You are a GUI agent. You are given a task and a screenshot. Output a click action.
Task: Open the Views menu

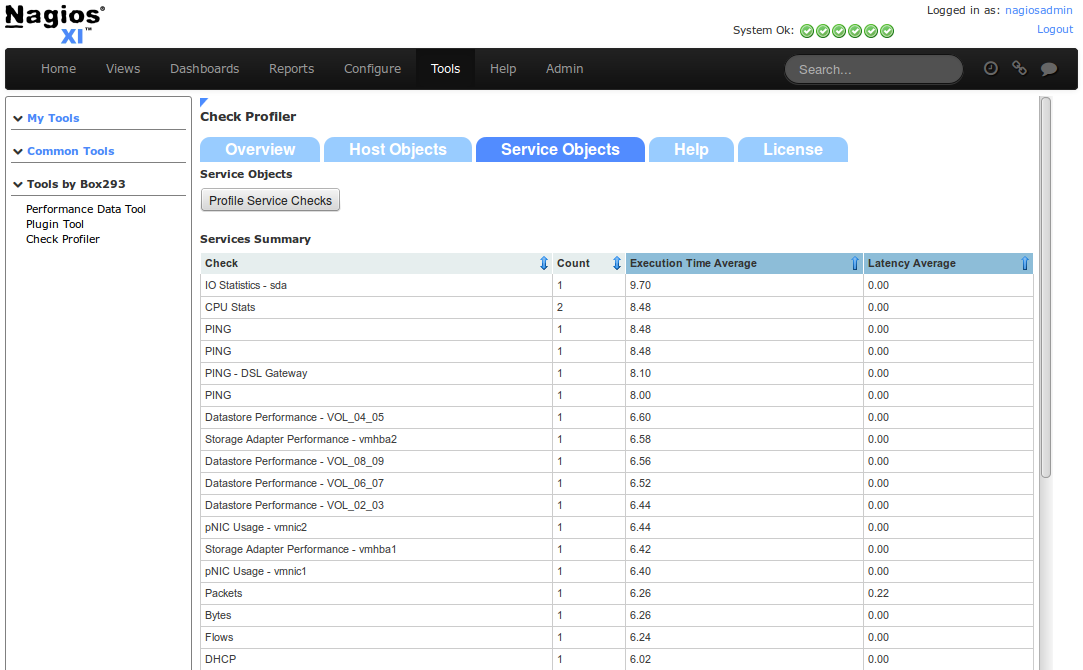point(123,68)
